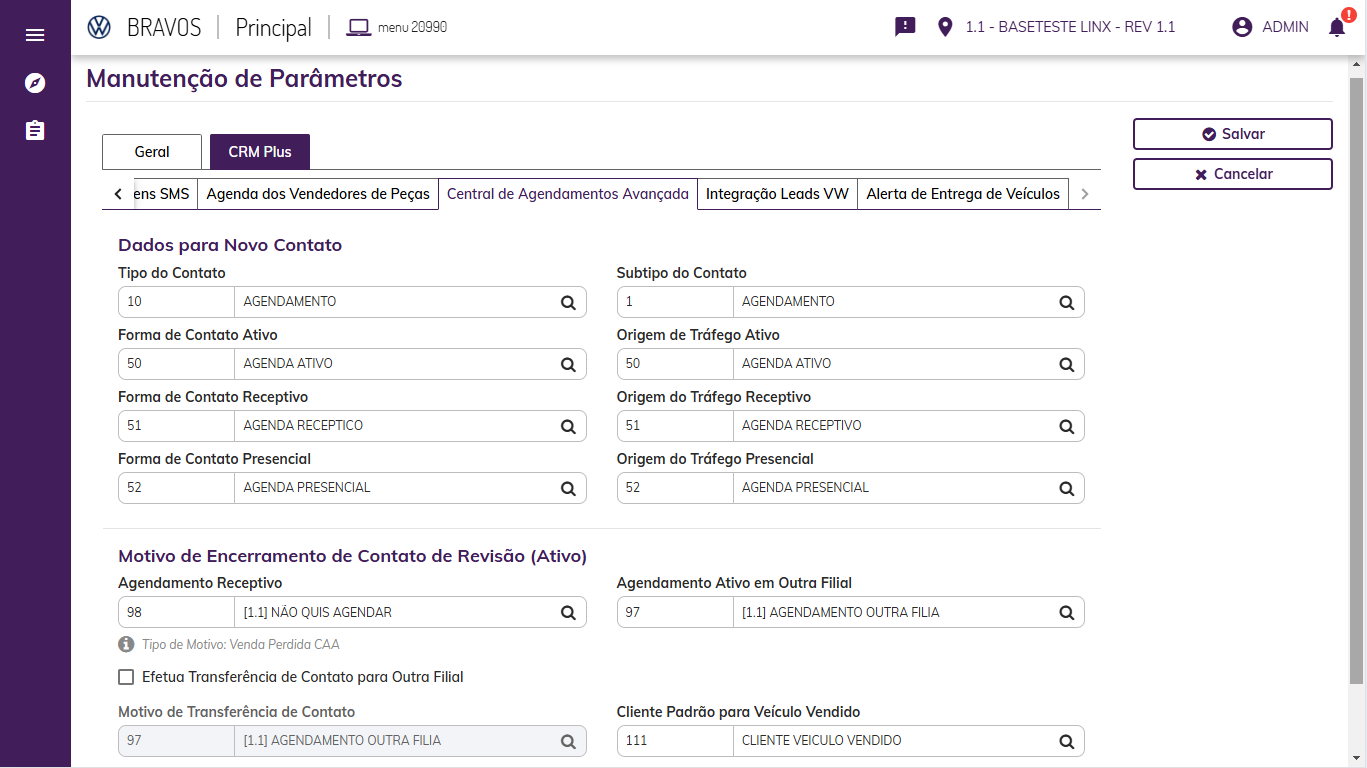The height and width of the screenshot is (768, 1367).
Task: Click the chat feedback icon in header
Action: 905,27
